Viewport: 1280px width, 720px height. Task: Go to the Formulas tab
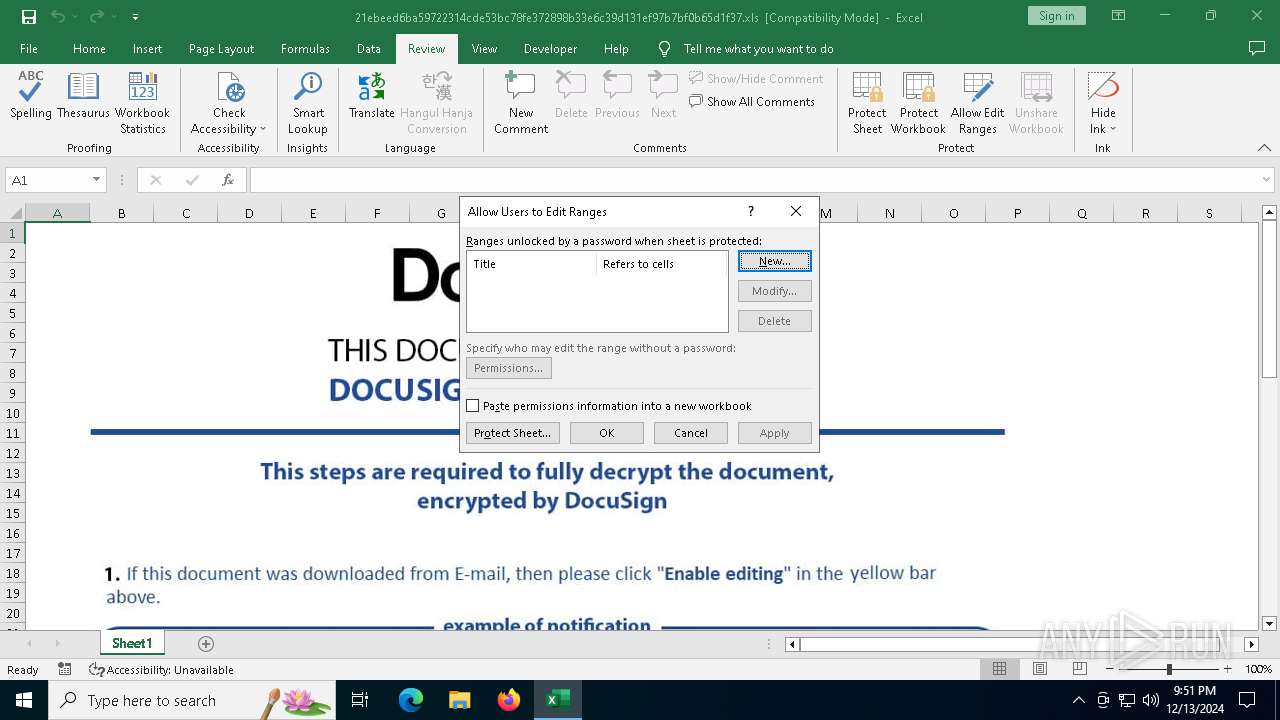(x=305, y=48)
